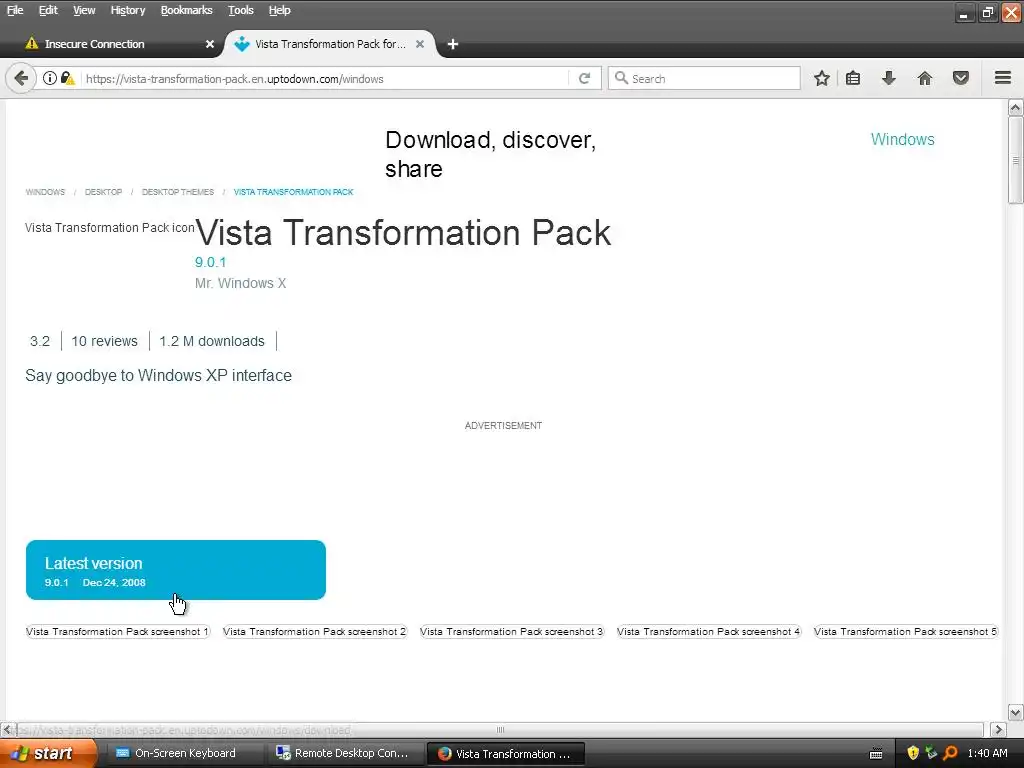Image resolution: width=1024 pixels, height=768 pixels.
Task: Open the Windows start button
Action: 48,753
